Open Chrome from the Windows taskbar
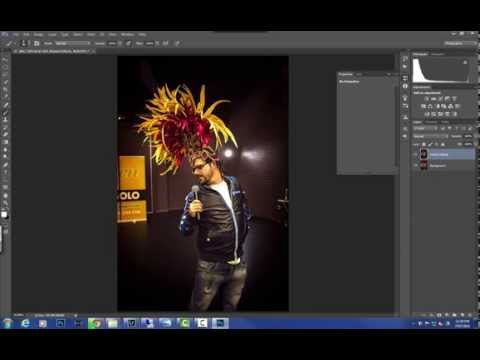The width and height of the screenshot is (480, 360). [96, 323]
